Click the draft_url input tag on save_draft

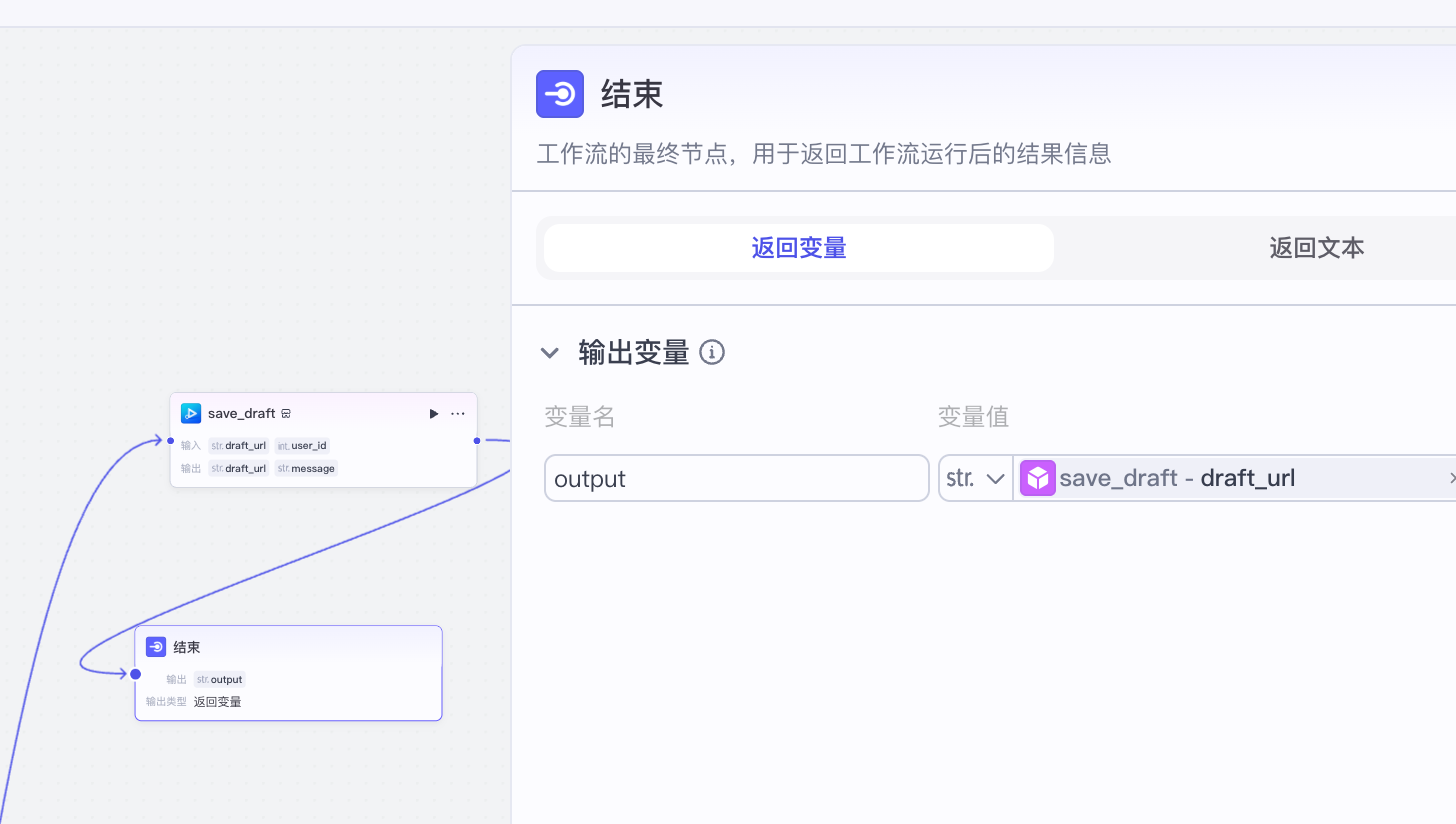point(238,445)
